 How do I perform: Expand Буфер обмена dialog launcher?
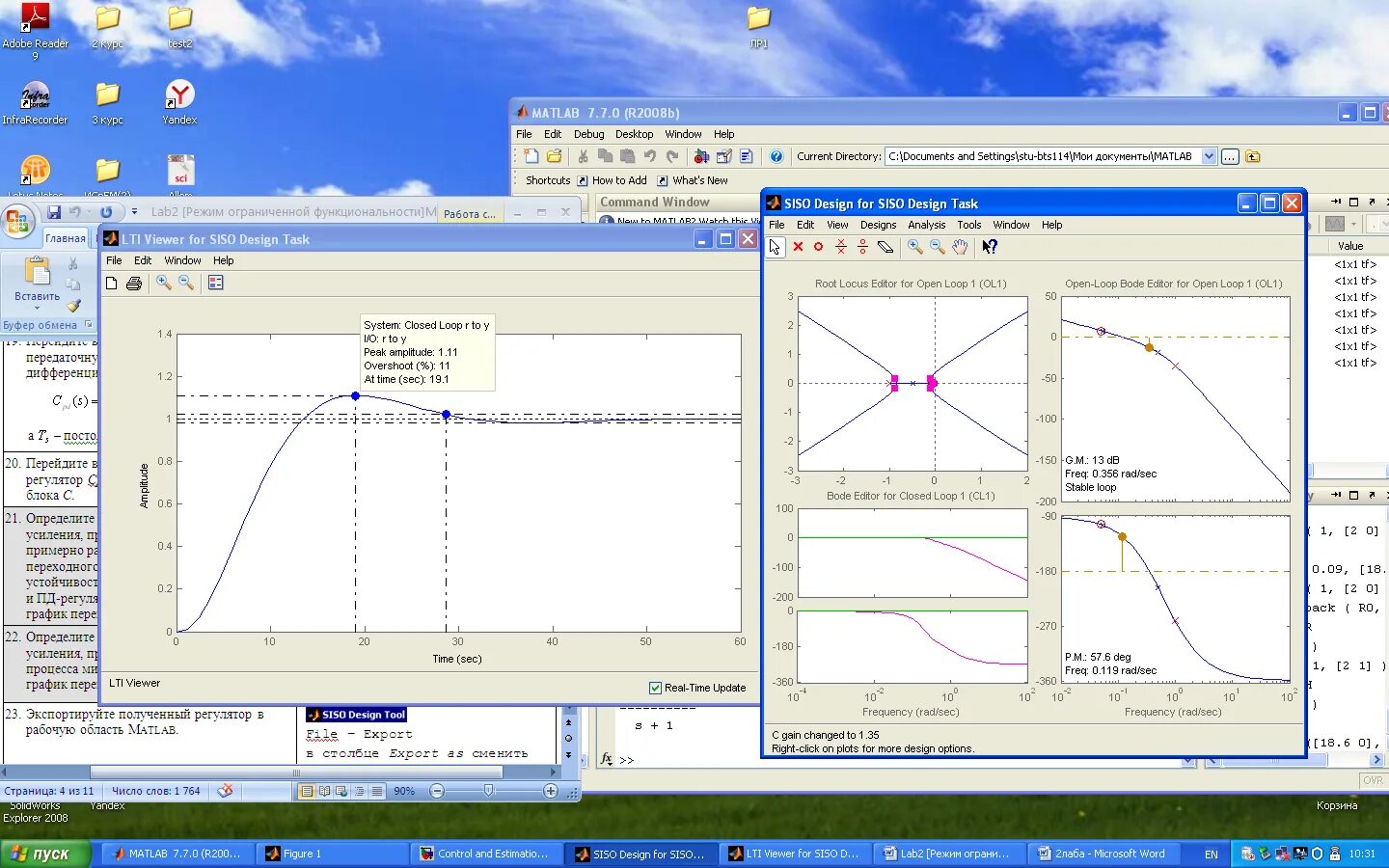[89, 325]
